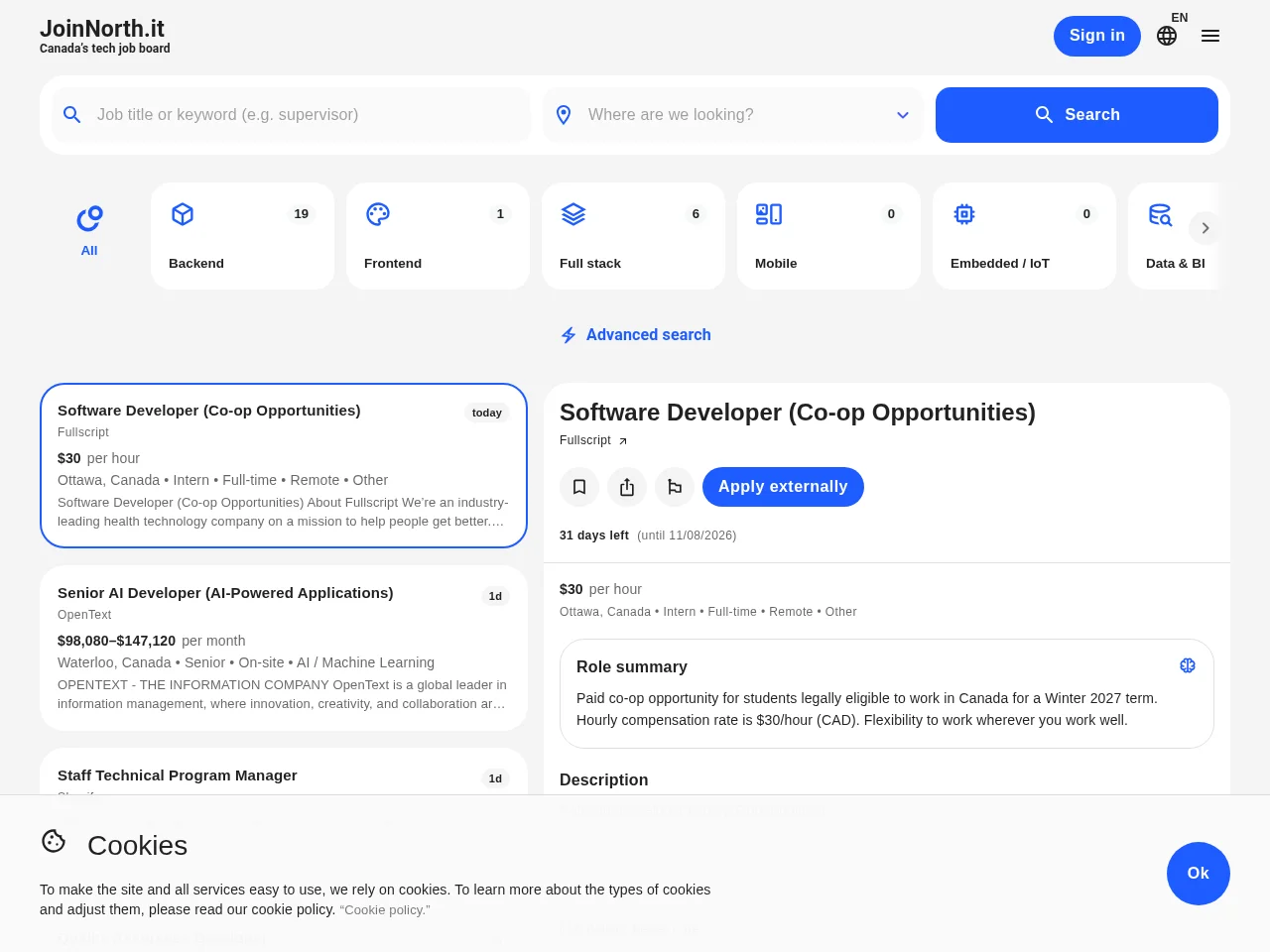
Task: Click the AI brain icon in Role summary
Action: click(1188, 665)
